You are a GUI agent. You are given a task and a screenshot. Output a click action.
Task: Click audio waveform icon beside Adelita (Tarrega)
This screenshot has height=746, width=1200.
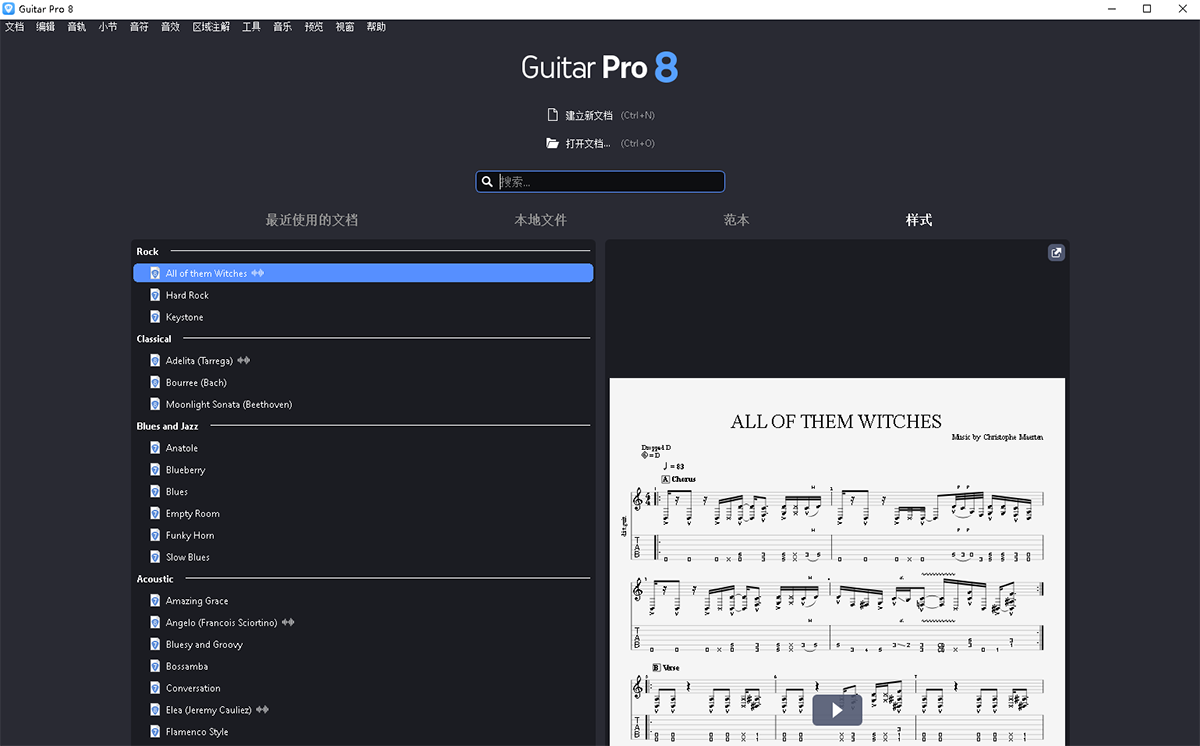point(243,360)
